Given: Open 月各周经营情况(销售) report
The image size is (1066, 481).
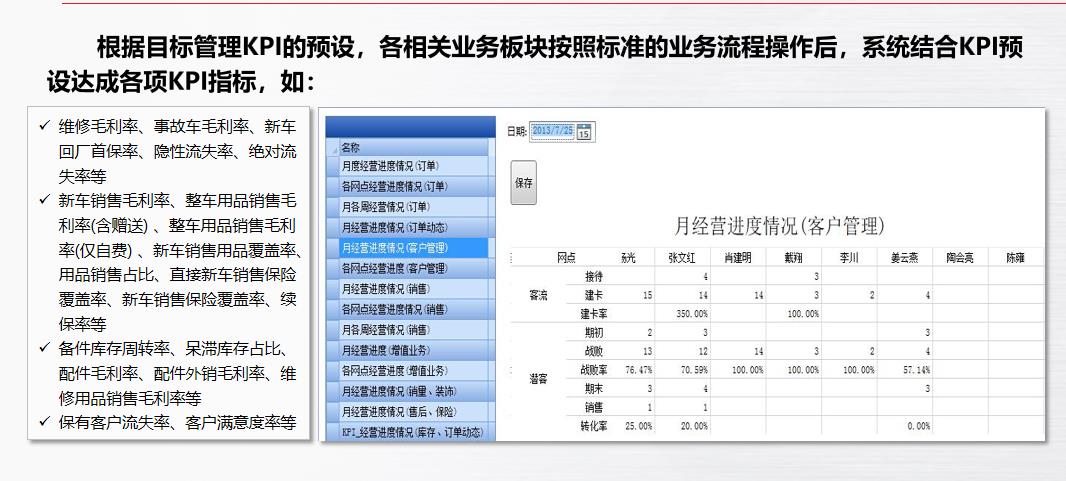Looking at the screenshot, I should click(x=386, y=329).
